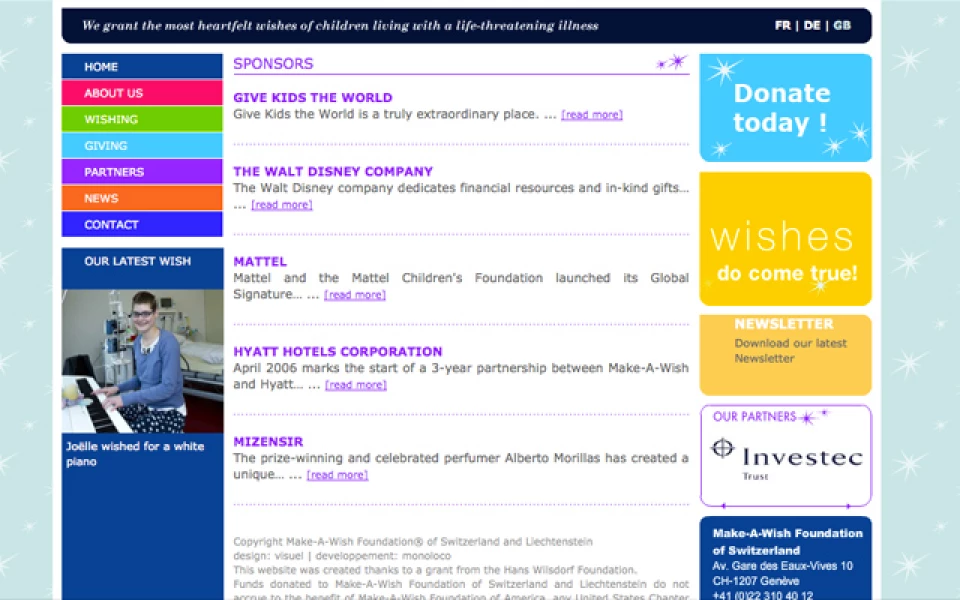Click the CH-1207 Genève address line
The image size is (960, 600).
(x=756, y=580)
